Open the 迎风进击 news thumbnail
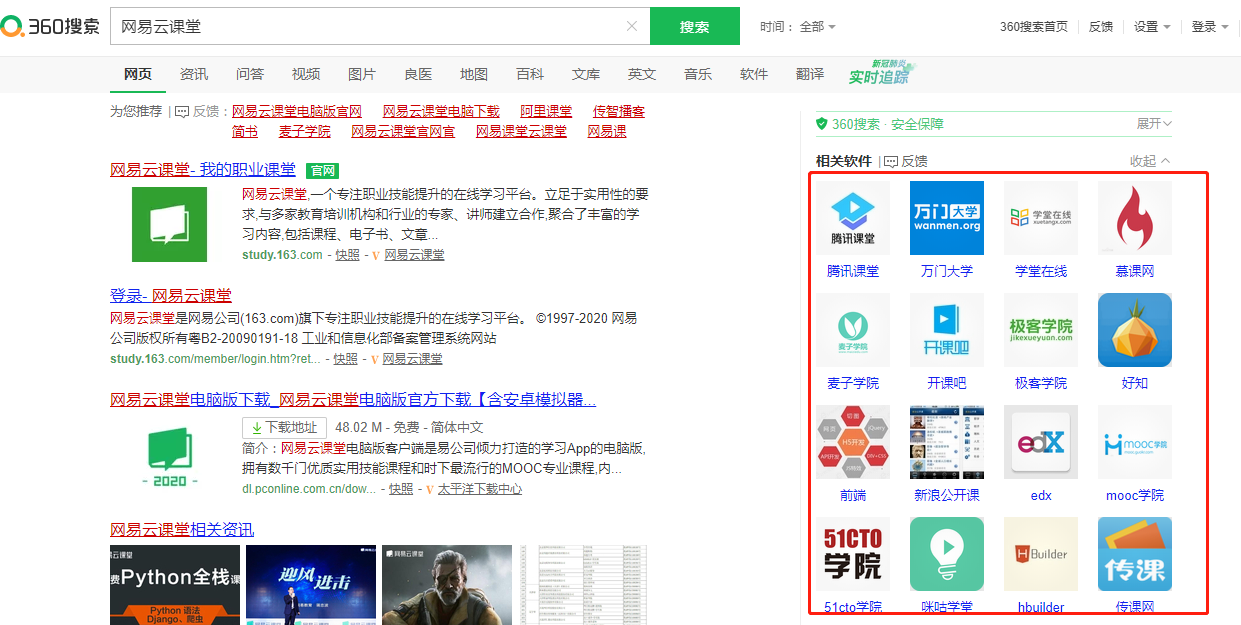The height and width of the screenshot is (625, 1241). click(x=311, y=585)
